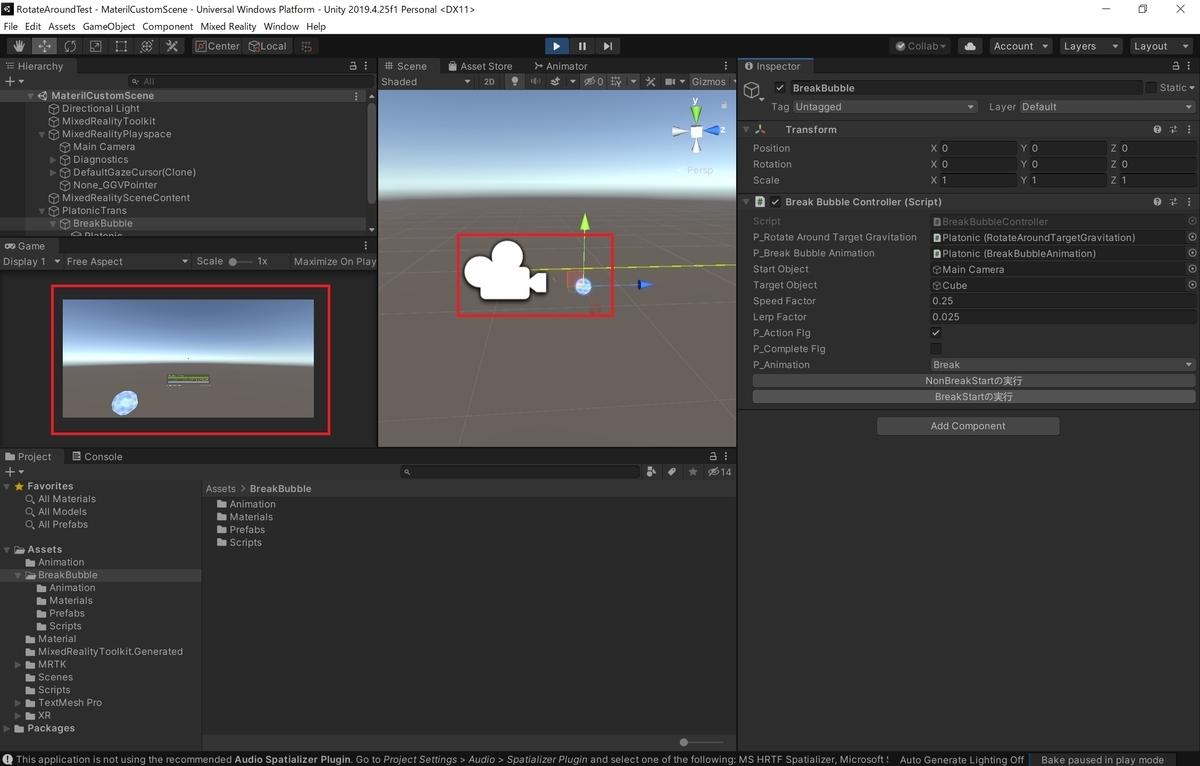The height and width of the screenshot is (766, 1200).
Task: Click the Pause button
Action: (582, 46)
